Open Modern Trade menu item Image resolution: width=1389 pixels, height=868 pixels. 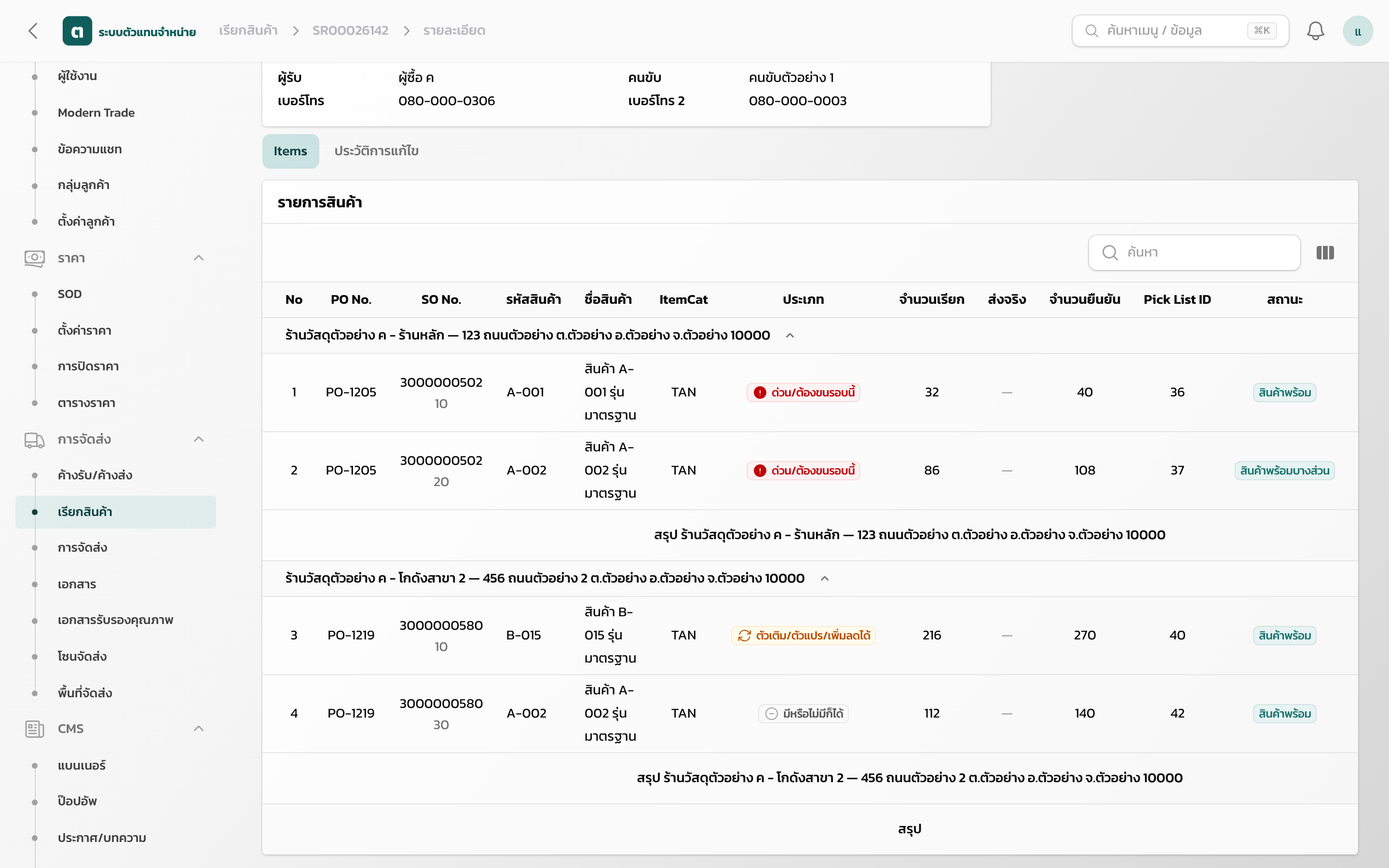point(96,112)
